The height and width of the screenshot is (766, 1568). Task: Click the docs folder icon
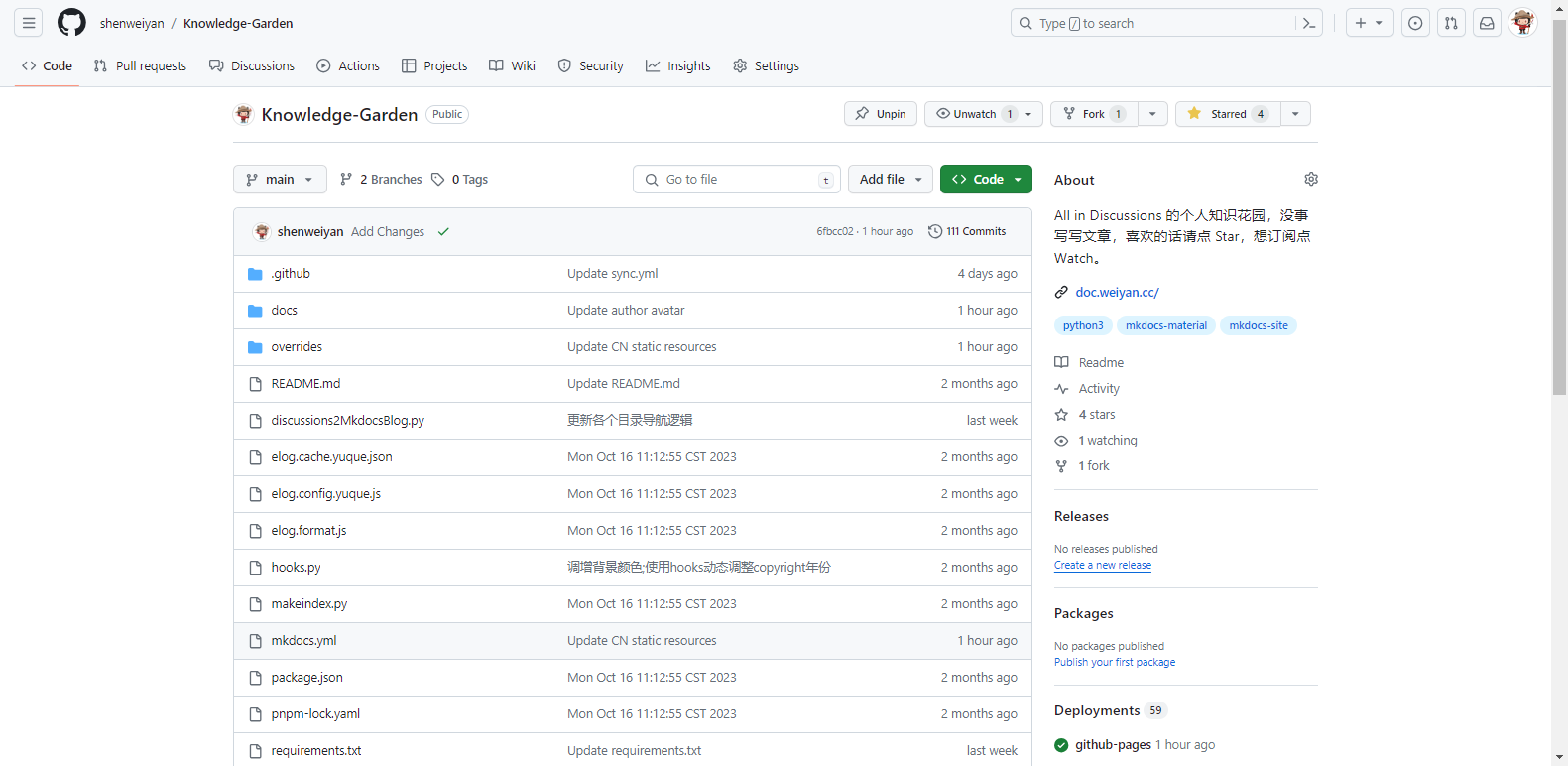tap(255, 311)
